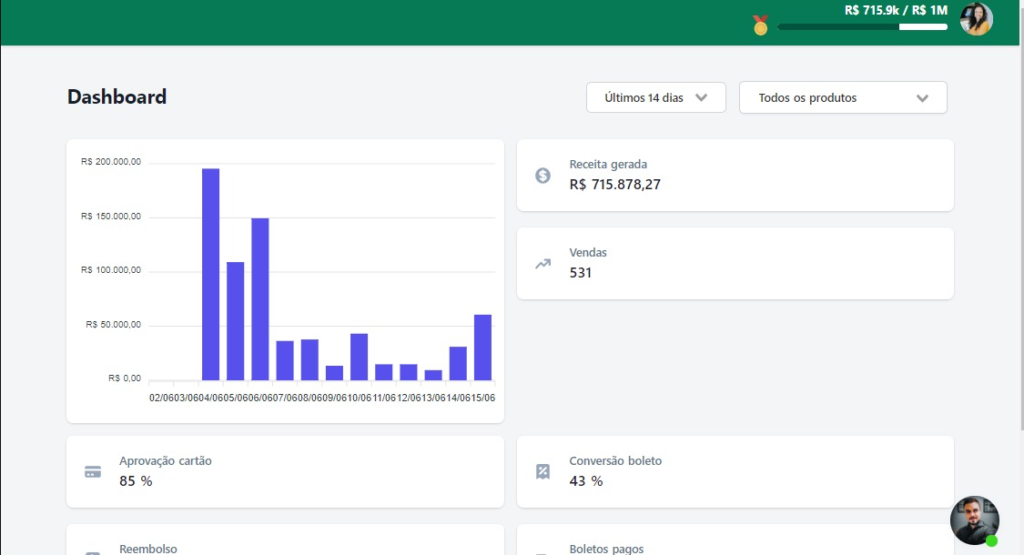The height and width of the screenshot is (555, 1024).
Task: Click the Boletos pagos label
Action: pyautogui.click(x=606, y=548)
